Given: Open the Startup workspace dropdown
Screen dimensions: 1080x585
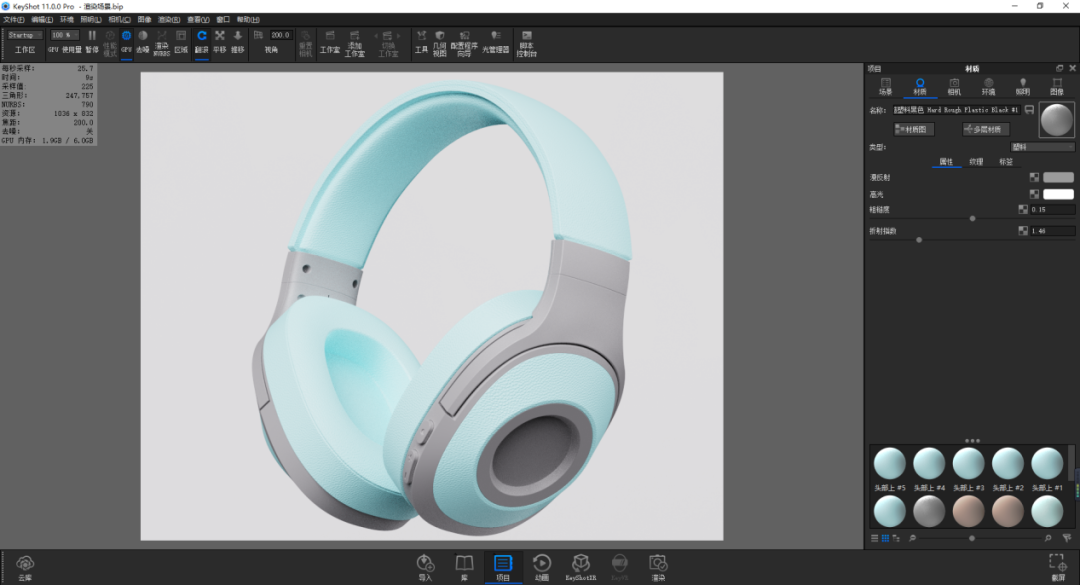Looking at the screenshot, I should click(25, 35).
